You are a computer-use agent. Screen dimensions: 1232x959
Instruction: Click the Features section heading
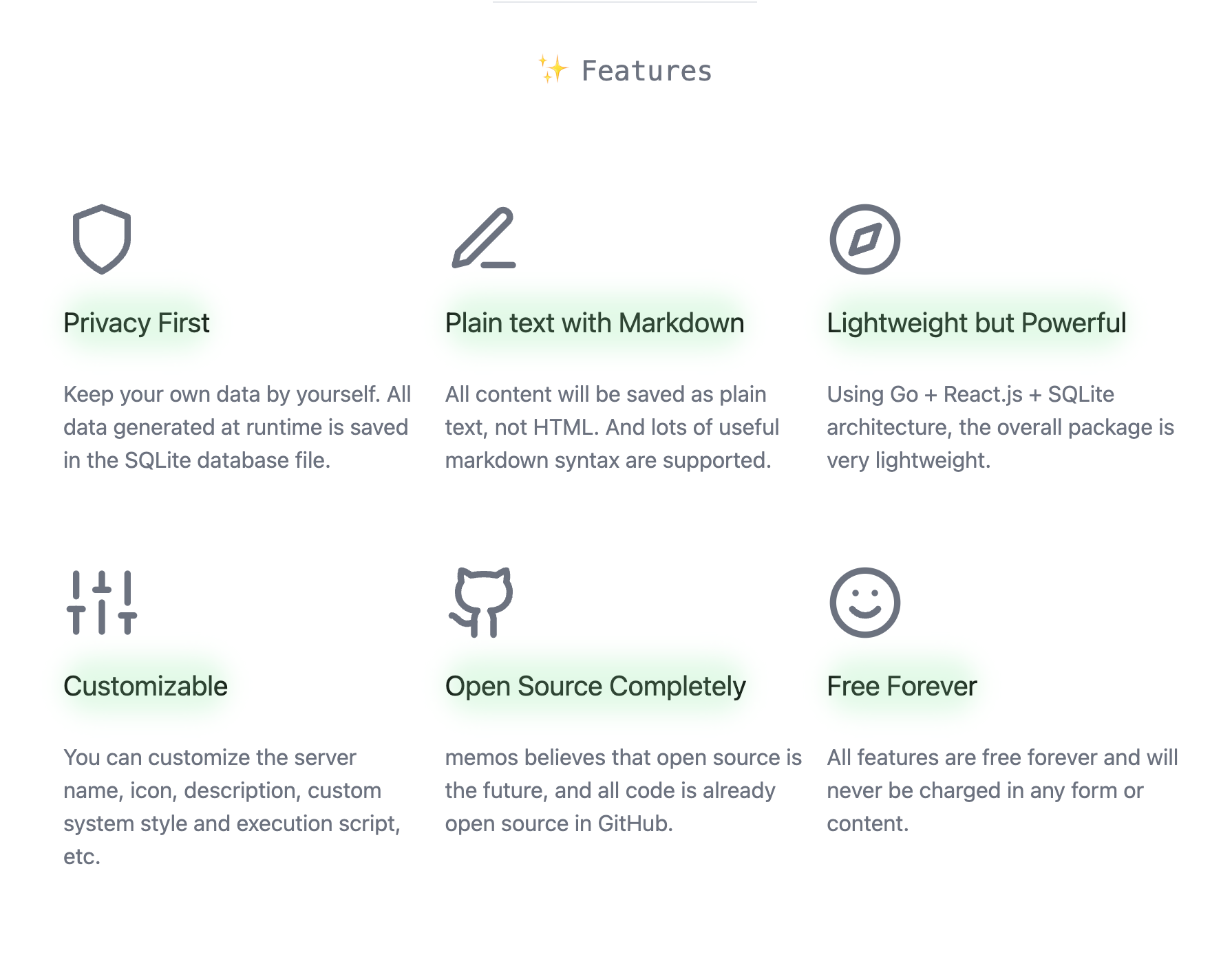point(646,71)
